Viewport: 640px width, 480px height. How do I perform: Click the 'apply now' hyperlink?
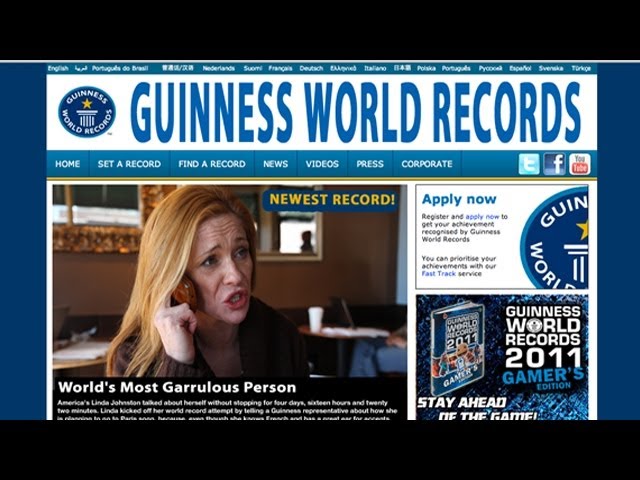tap(482, 217)
